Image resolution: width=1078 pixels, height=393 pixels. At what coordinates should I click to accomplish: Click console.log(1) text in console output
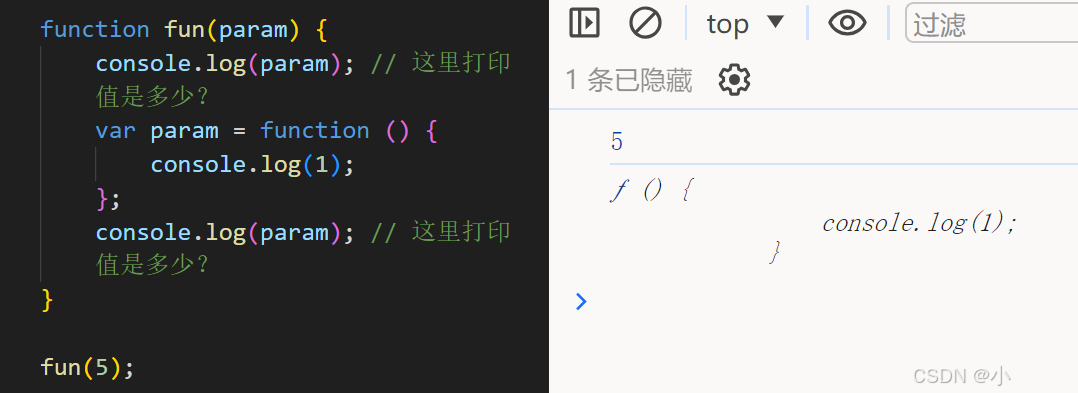click(x=918, y=223)
